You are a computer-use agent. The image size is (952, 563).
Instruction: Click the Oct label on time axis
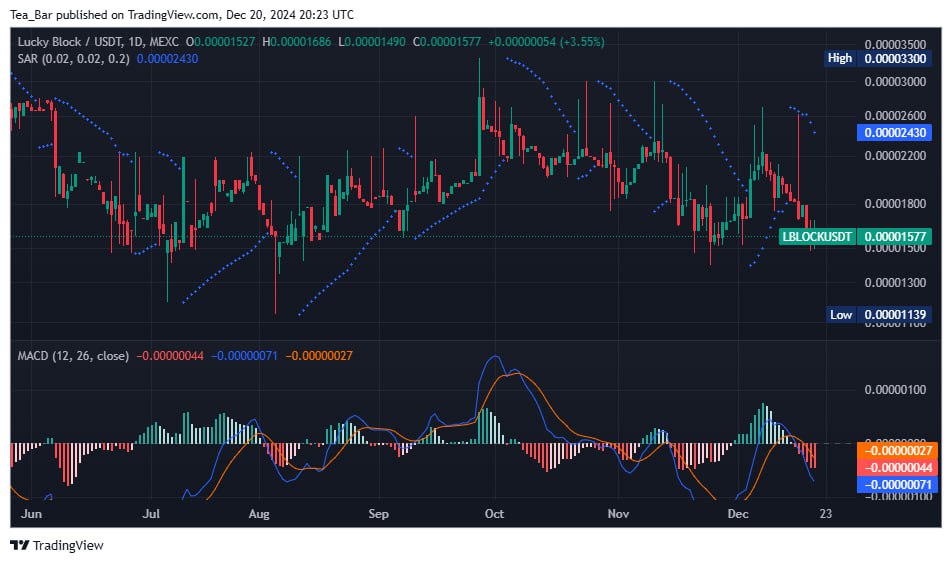pyautogui.click(x=494, y=514)
